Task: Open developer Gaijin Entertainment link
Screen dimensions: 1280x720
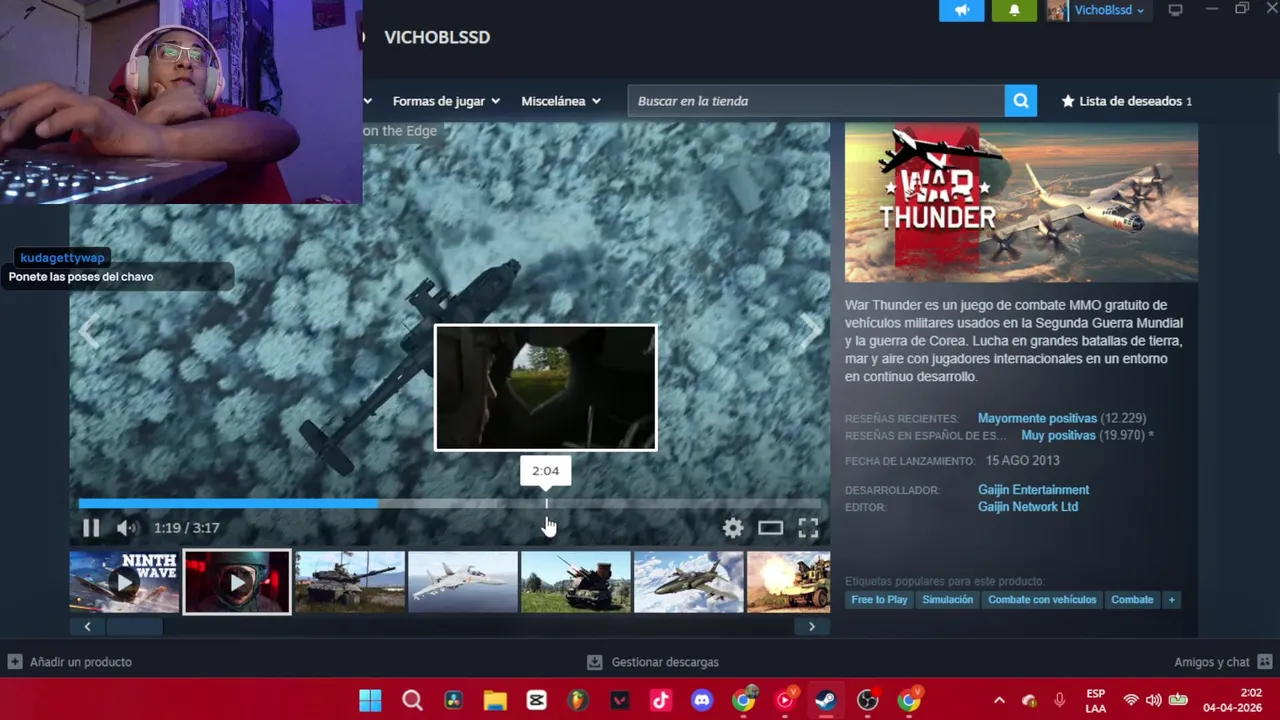Action: [x=1033, y=490]
